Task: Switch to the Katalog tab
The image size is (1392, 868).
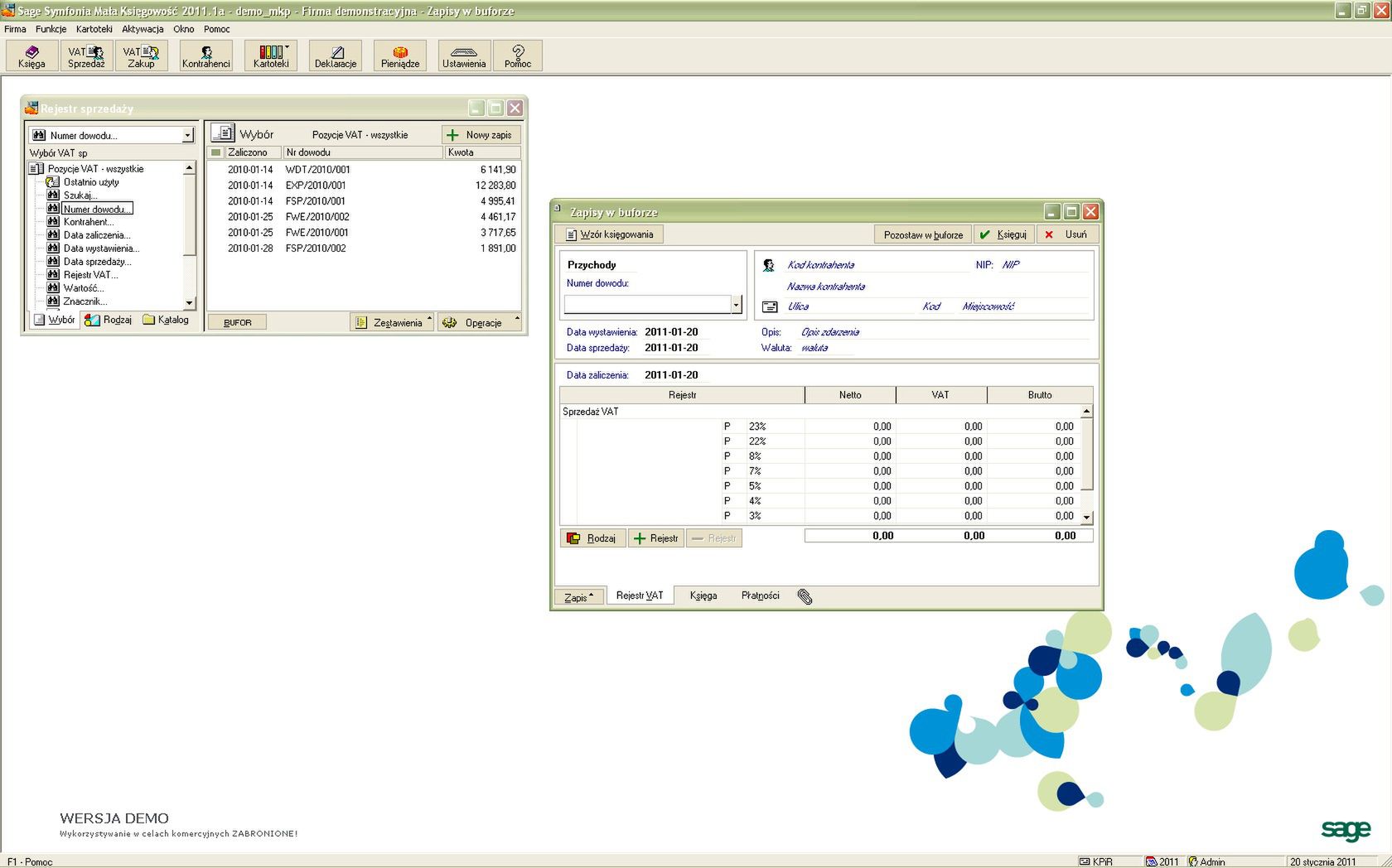Action: pyautogui.click(x=166, y=320)
